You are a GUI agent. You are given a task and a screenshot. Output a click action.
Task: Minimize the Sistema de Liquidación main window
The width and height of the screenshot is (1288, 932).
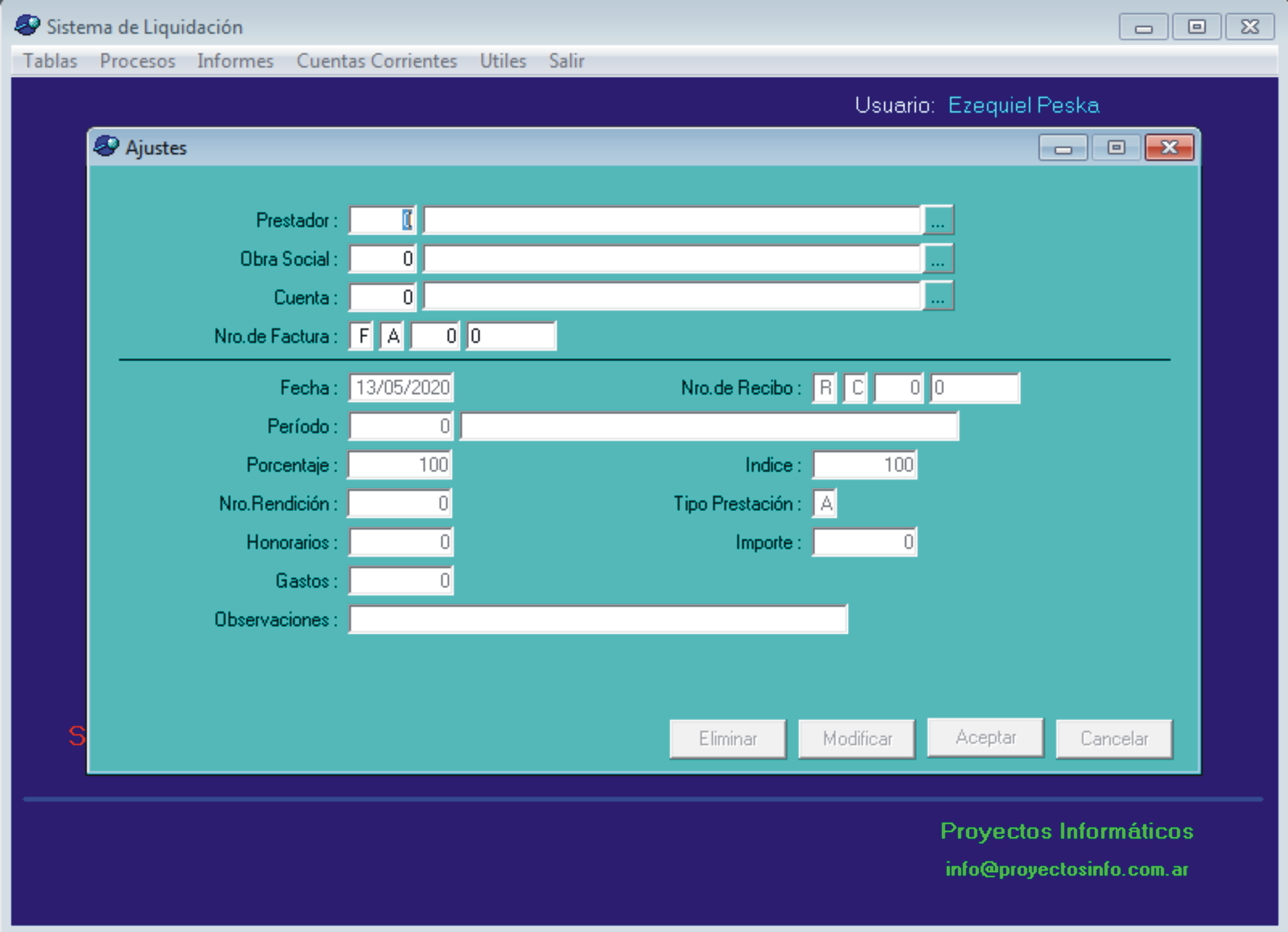coord(1143,27)
